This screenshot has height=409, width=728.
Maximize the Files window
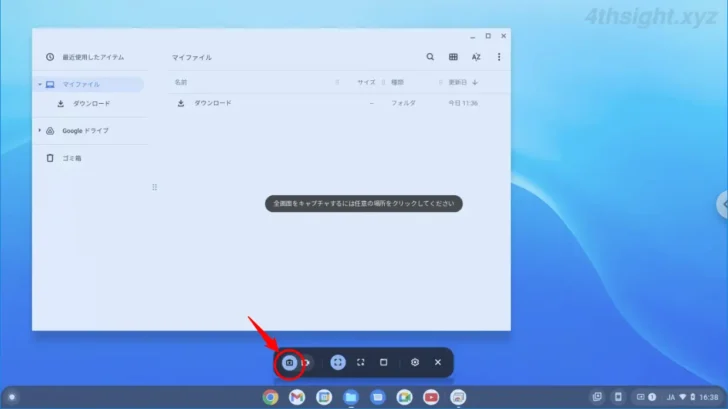click(x=488, y=36)
